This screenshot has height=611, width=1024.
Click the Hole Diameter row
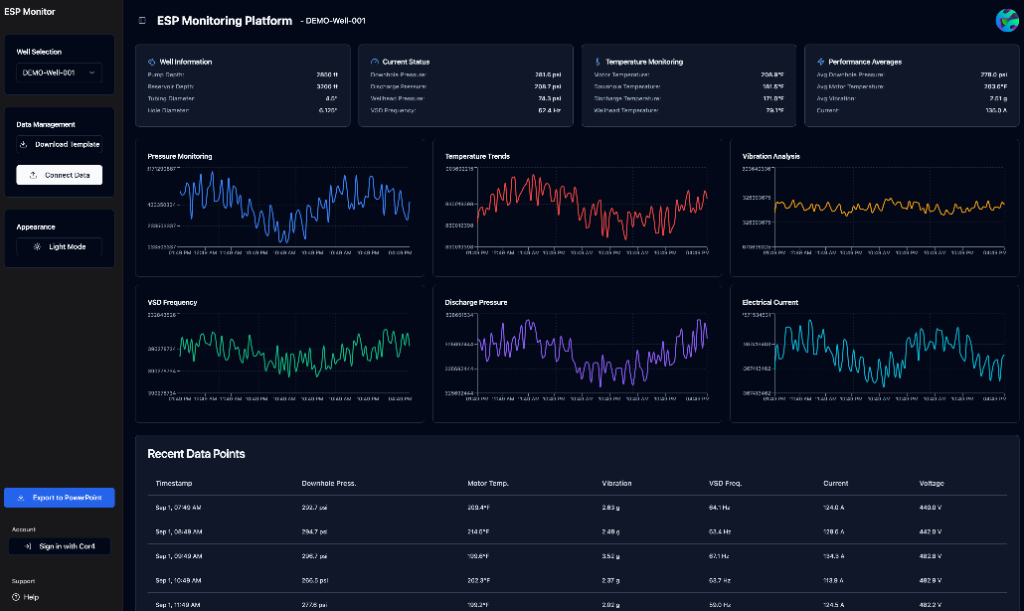coord(242,110)
